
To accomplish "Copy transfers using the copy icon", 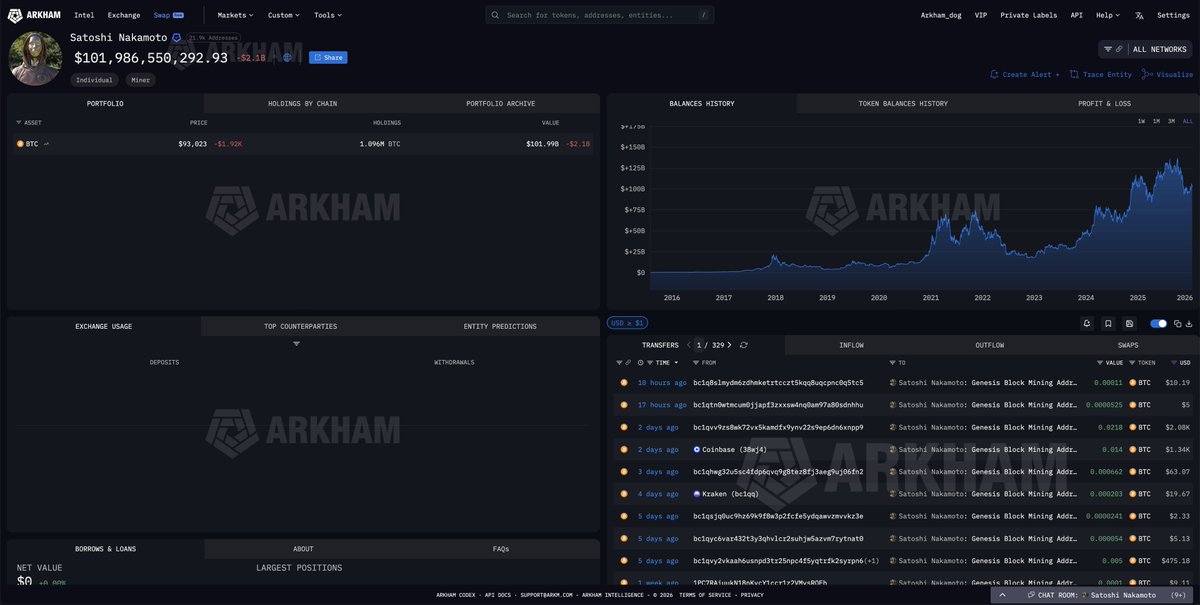I will 1178,323.
